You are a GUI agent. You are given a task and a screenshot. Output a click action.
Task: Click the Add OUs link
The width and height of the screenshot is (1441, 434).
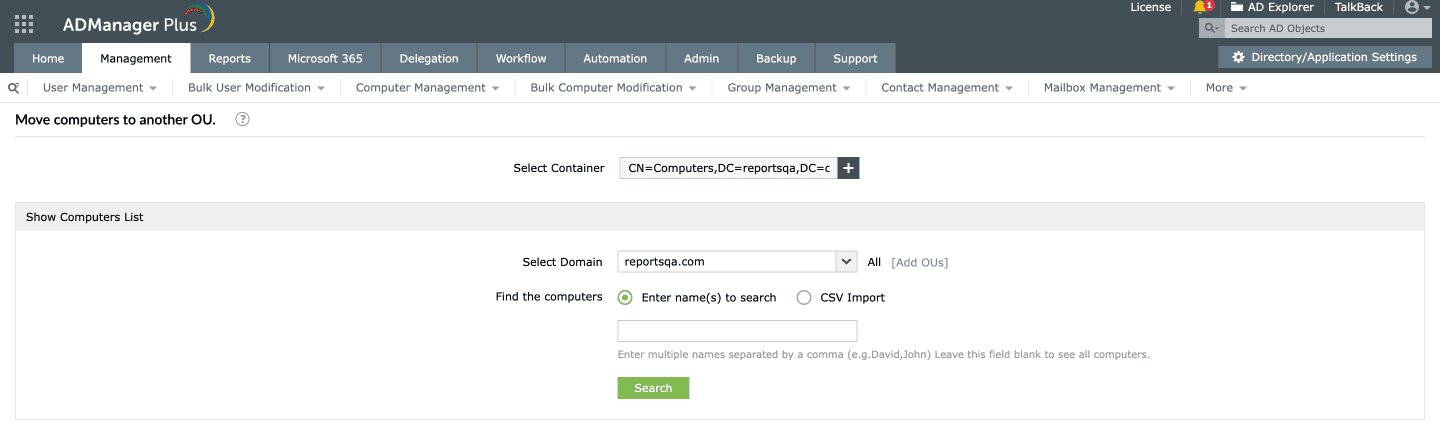pos(919,262)
